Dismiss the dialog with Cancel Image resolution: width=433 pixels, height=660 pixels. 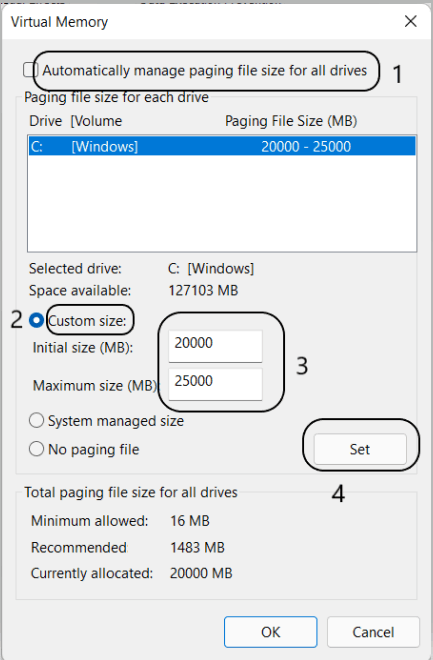click(x=373, y=632)
